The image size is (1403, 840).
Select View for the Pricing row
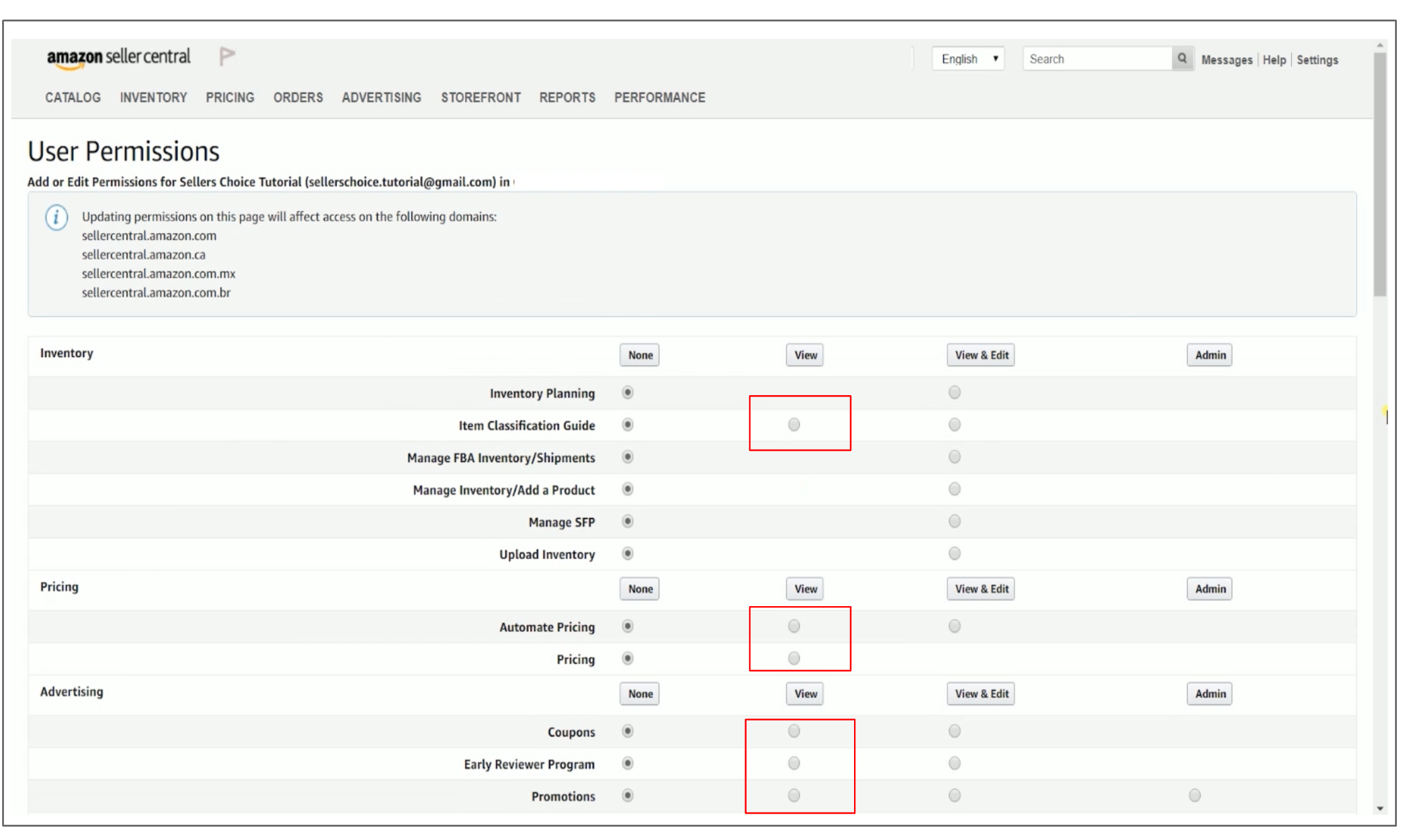[x=794, y=659]
